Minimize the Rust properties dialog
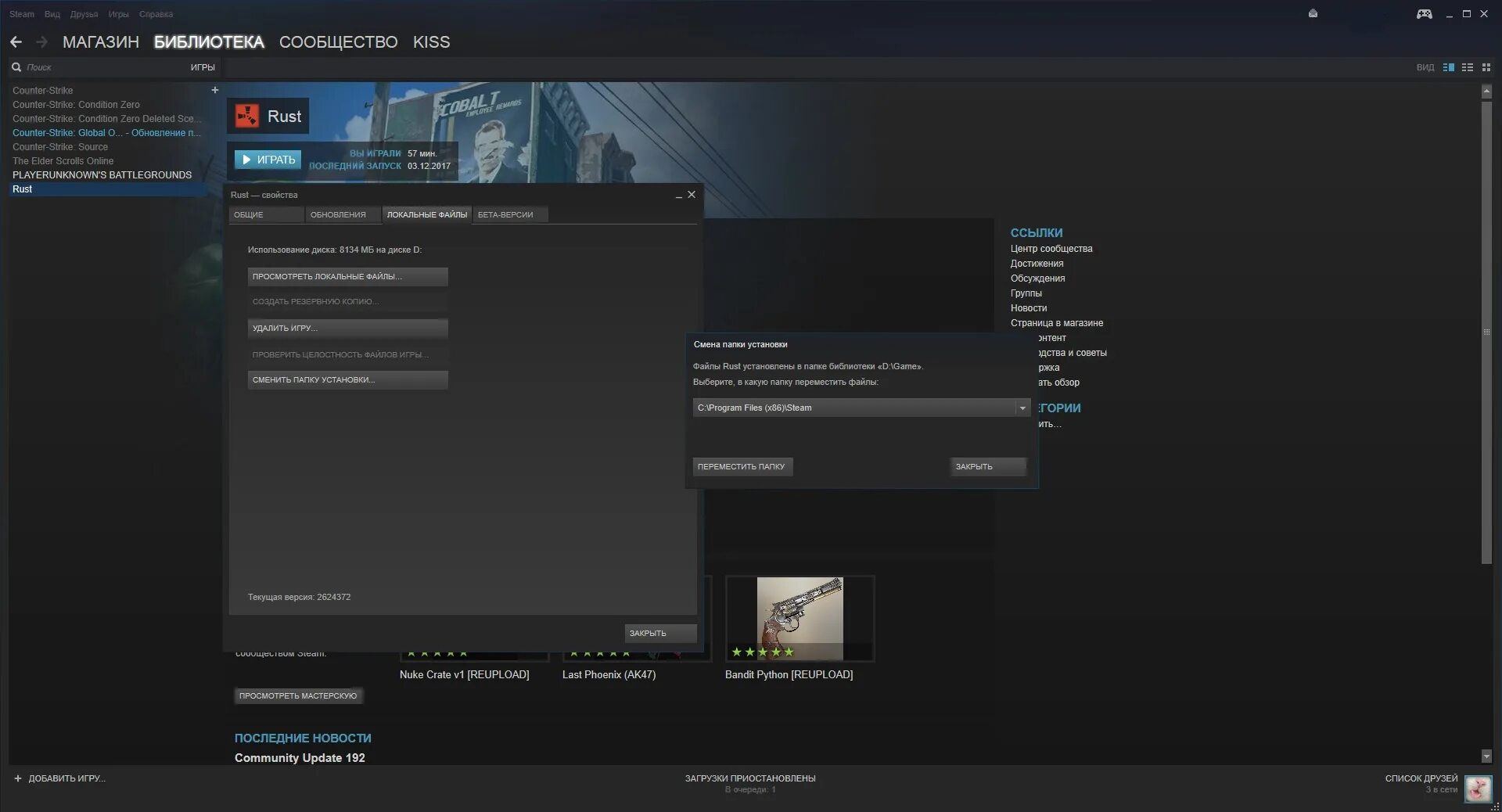The image size is (1502, 812). tap(678, 196)
